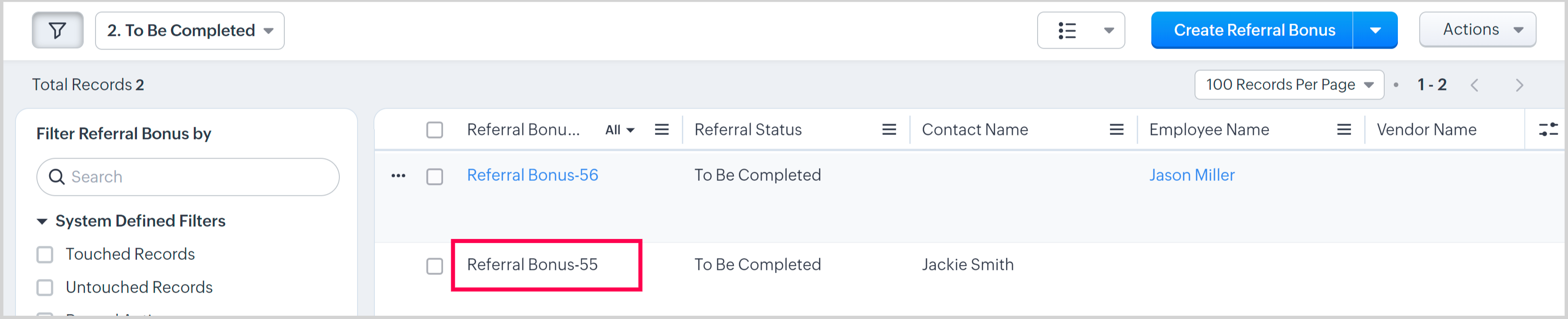This screenshot has height=319, width=1568.
Task: Open the 100 Records Per Page dropdown
Action: pyautogui.click(x=1289, y=85)
